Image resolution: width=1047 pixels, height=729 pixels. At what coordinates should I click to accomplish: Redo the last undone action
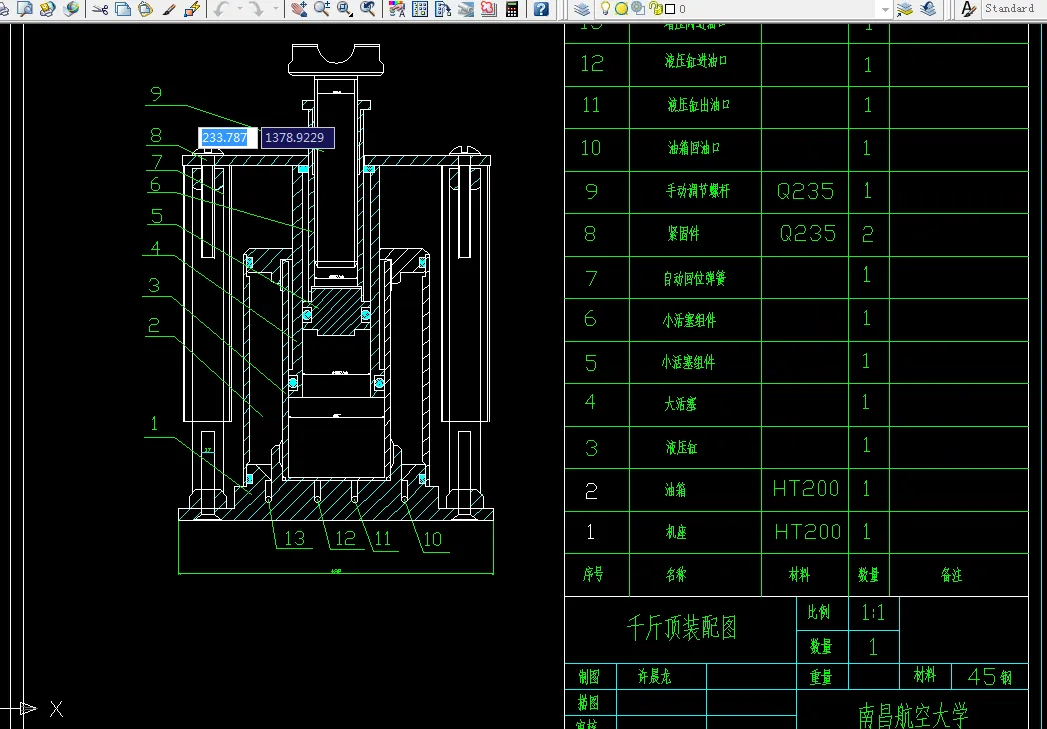(256, 9)
